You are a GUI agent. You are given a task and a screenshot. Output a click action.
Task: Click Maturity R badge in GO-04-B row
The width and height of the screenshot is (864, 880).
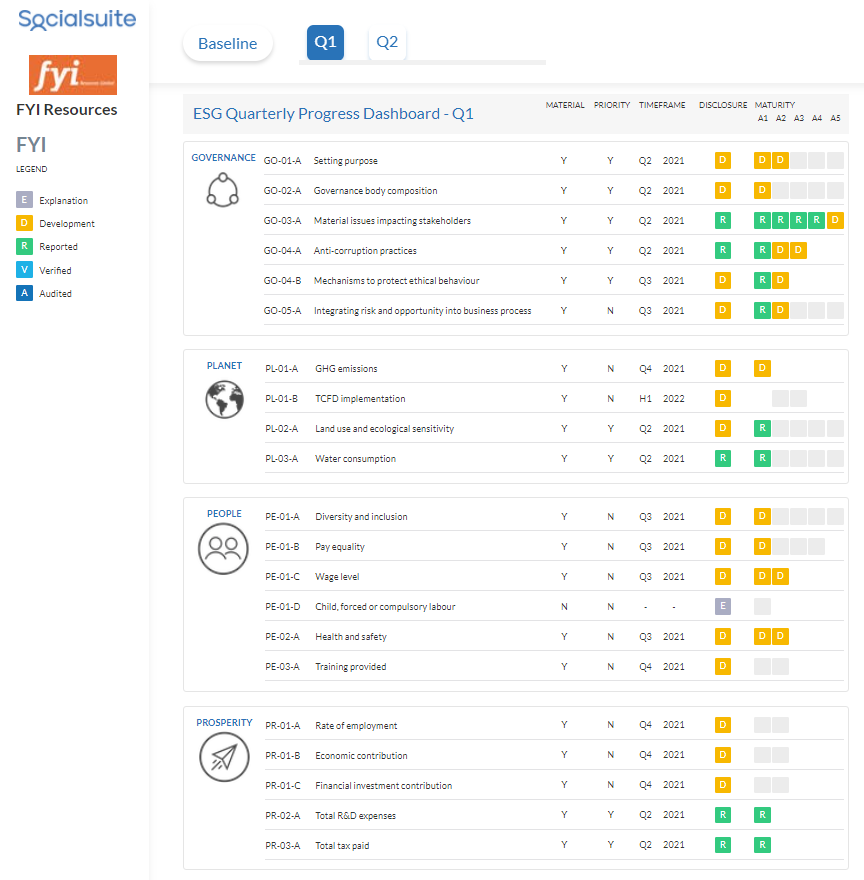point(762,280)
